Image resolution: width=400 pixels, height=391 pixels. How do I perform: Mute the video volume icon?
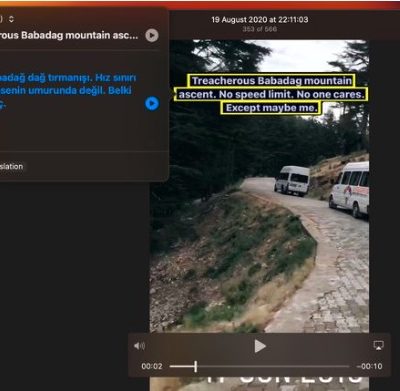click(x=139, y=346)
